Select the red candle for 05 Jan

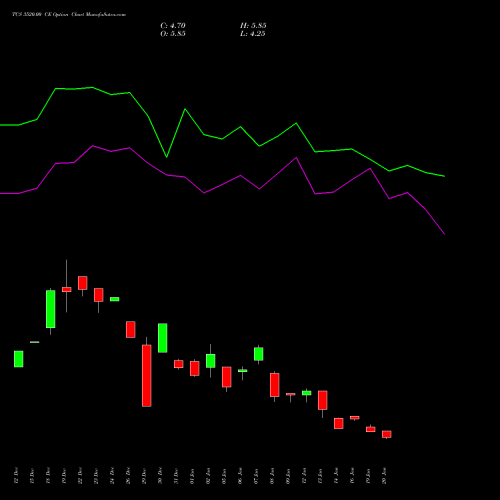tap(227, 377)
